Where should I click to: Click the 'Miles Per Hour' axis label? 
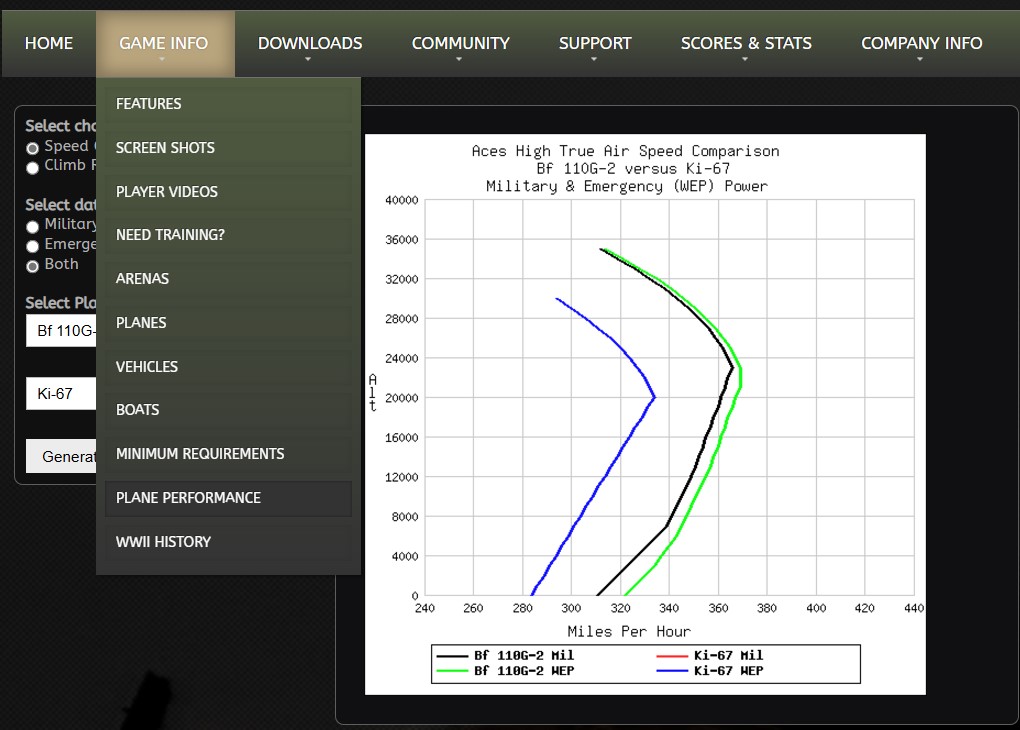[x=629, y=632]
